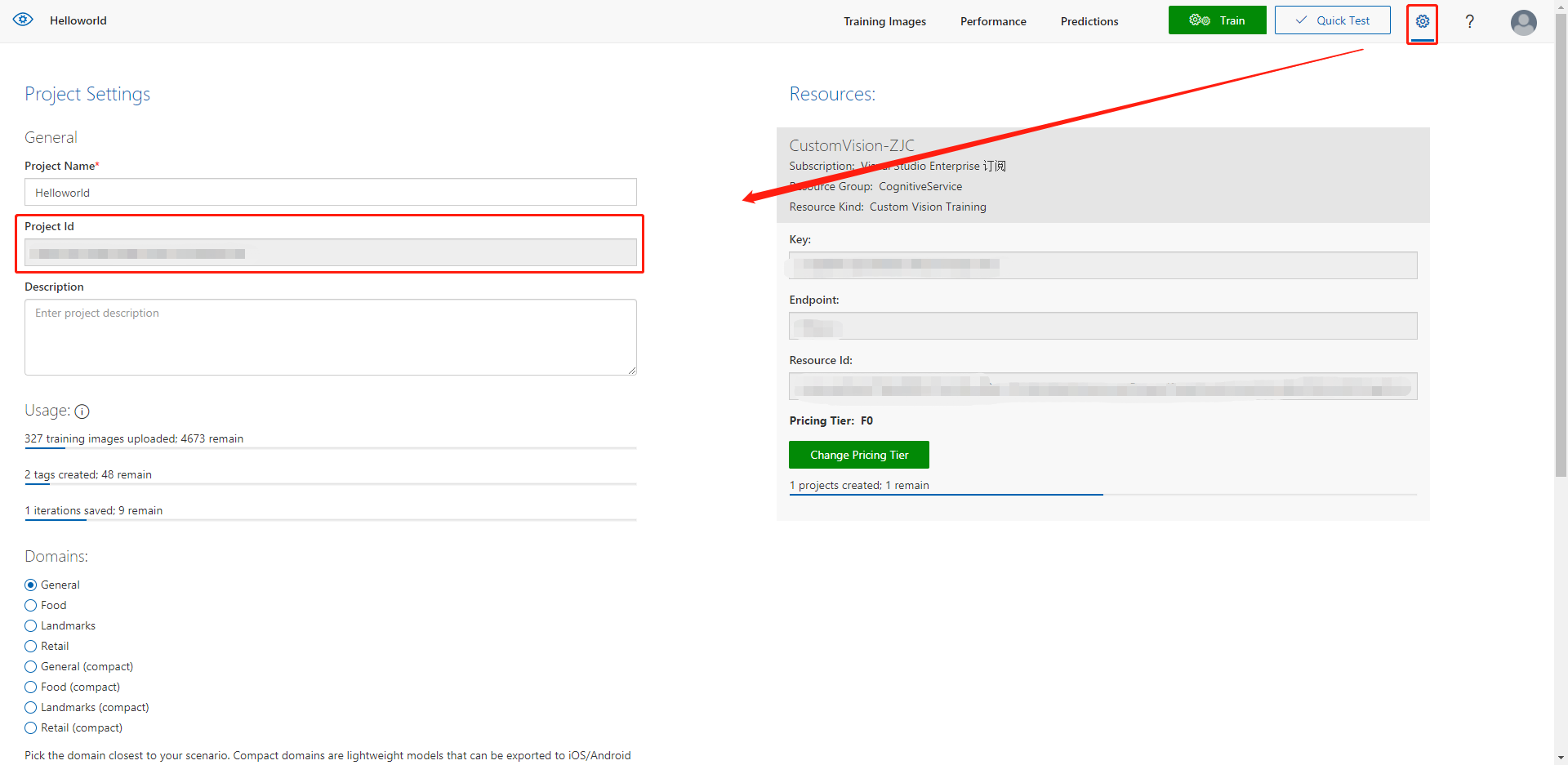Screen dimensions: 1568x765
Task: Open the user account avatar
Action: pyautogui.click(x=1523, y=22)
